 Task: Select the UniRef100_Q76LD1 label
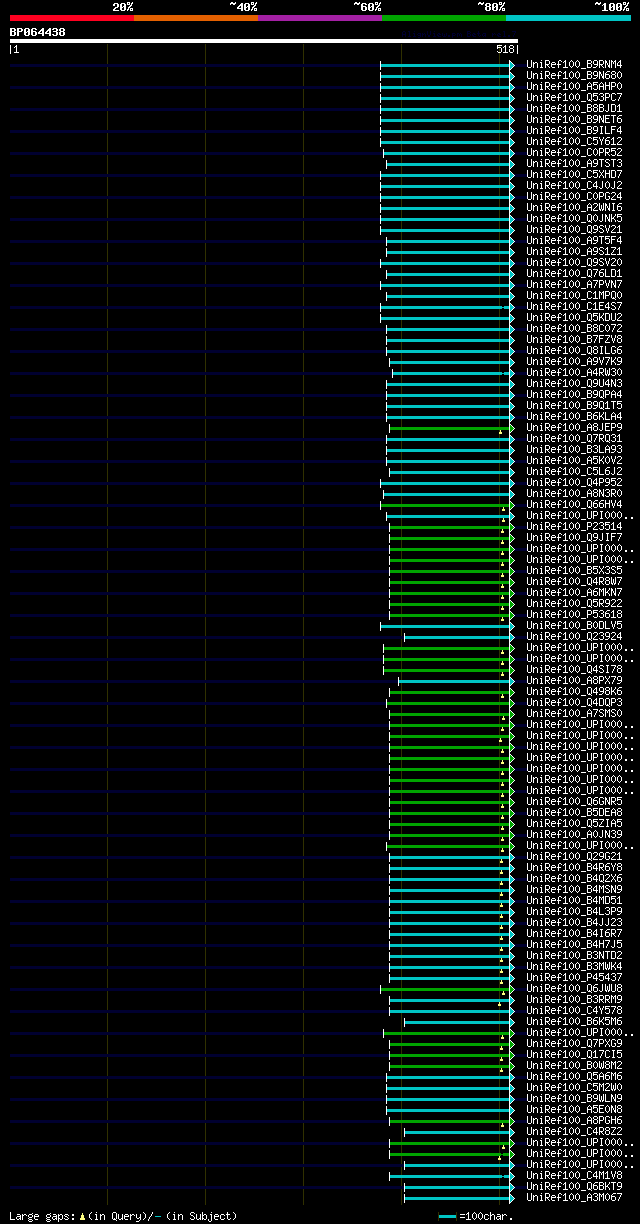point(574,273)
